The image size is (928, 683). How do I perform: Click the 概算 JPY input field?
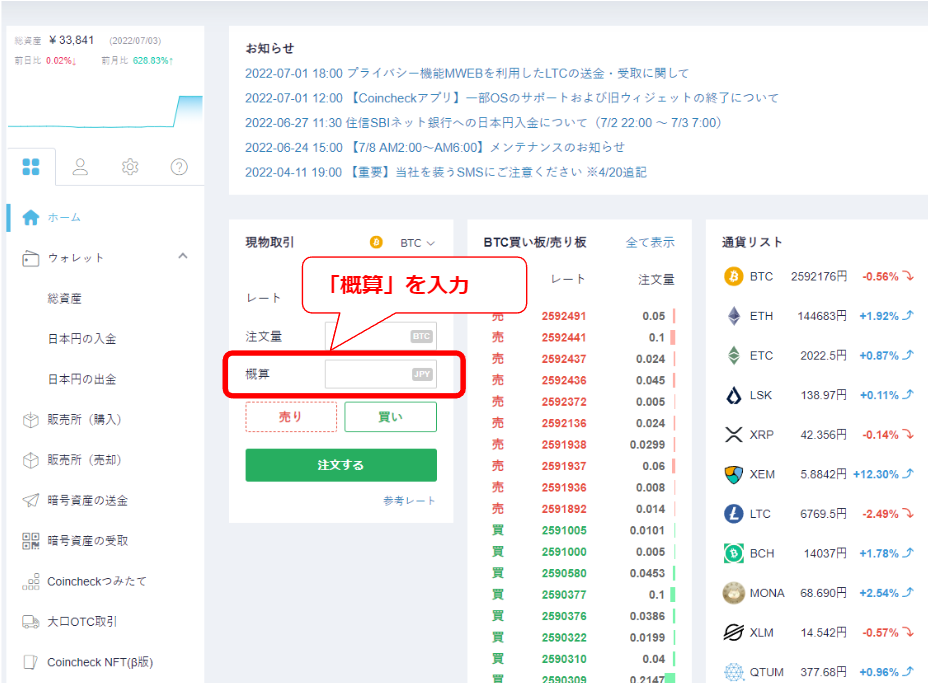coord(381,374)
